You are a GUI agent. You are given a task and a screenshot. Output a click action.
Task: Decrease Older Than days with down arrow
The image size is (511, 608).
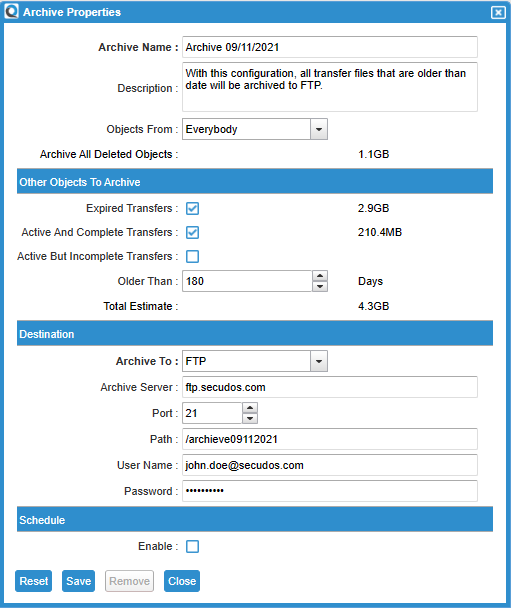[320, 286]
